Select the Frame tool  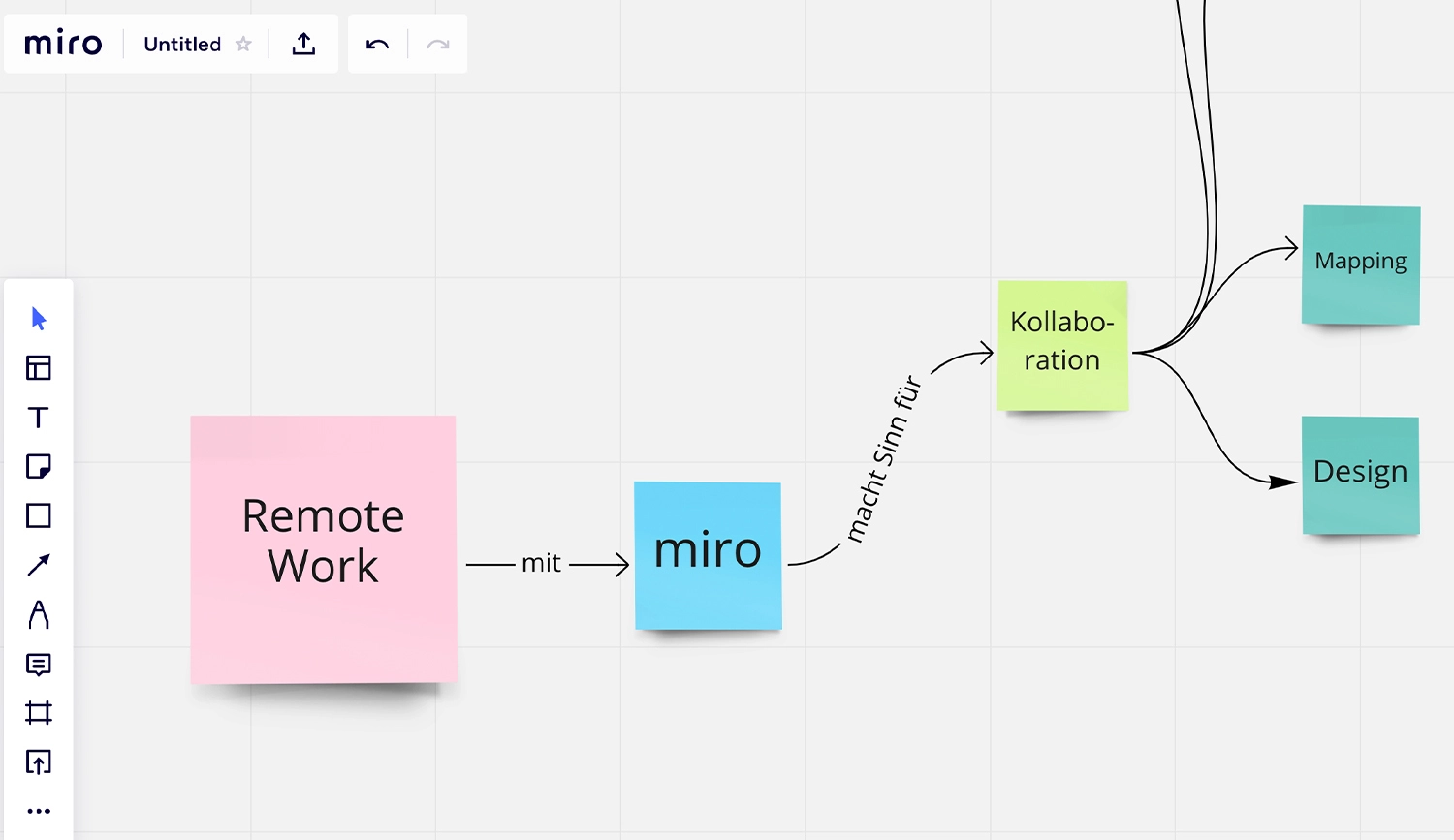pyautogui.click(x=39, y=714)
